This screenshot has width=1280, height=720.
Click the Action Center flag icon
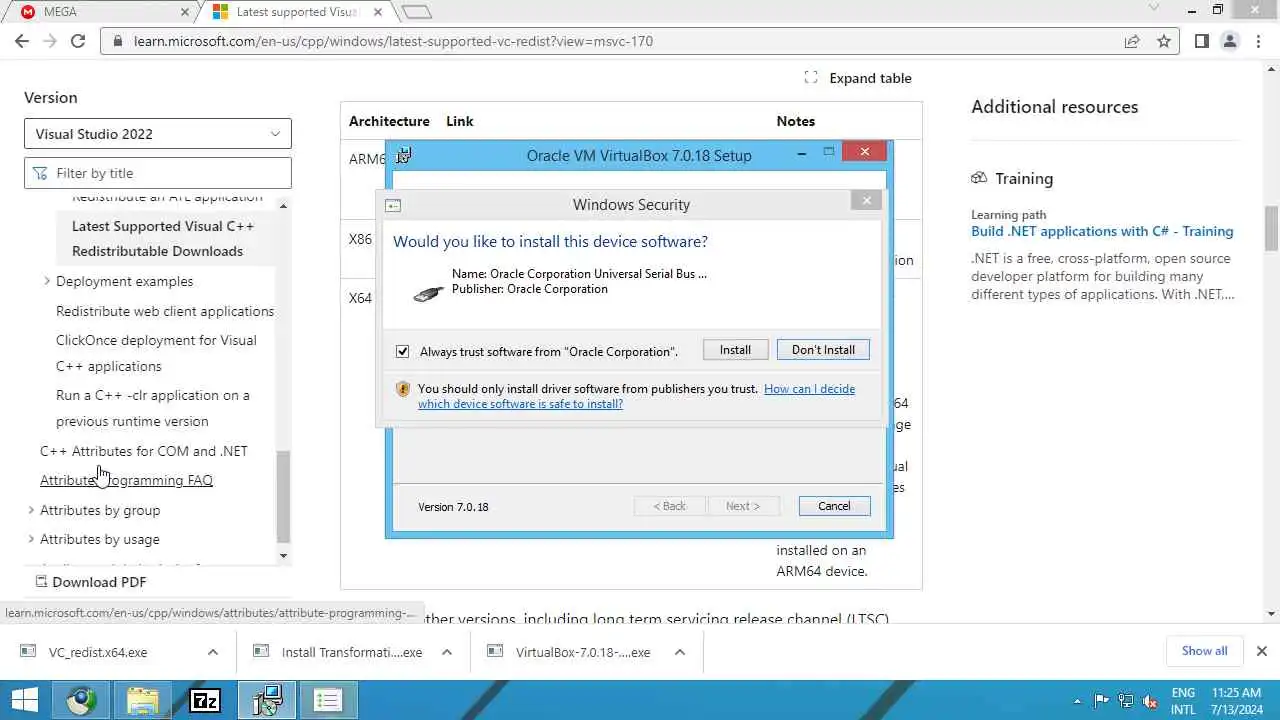point(1102,700)
